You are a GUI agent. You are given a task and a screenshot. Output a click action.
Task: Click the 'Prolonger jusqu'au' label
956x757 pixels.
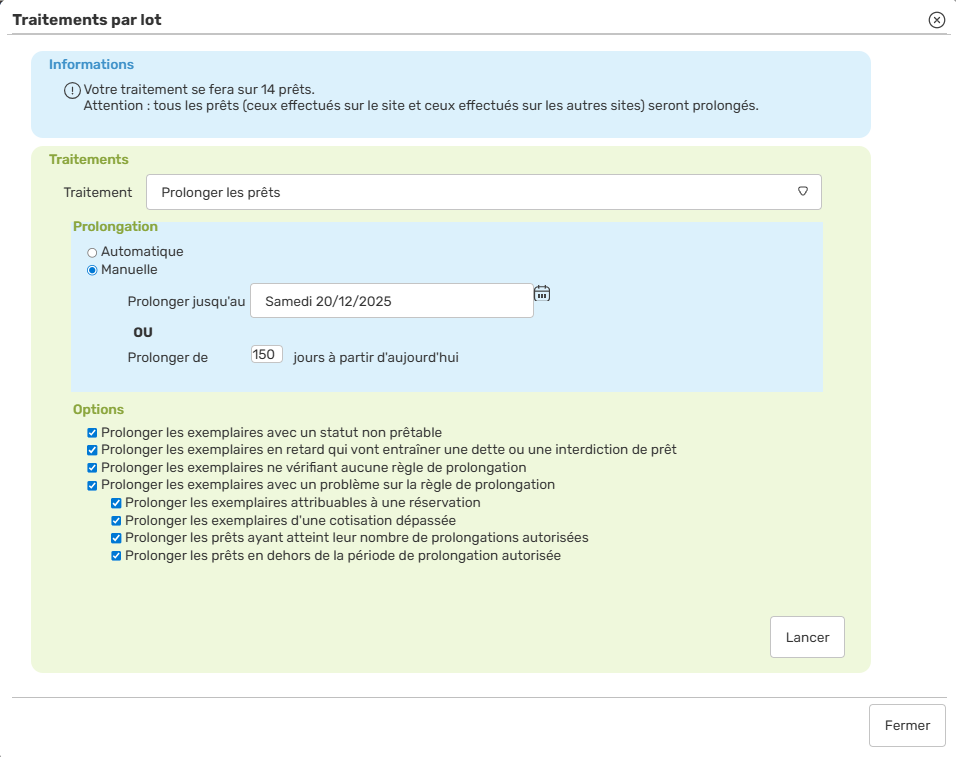186,301
